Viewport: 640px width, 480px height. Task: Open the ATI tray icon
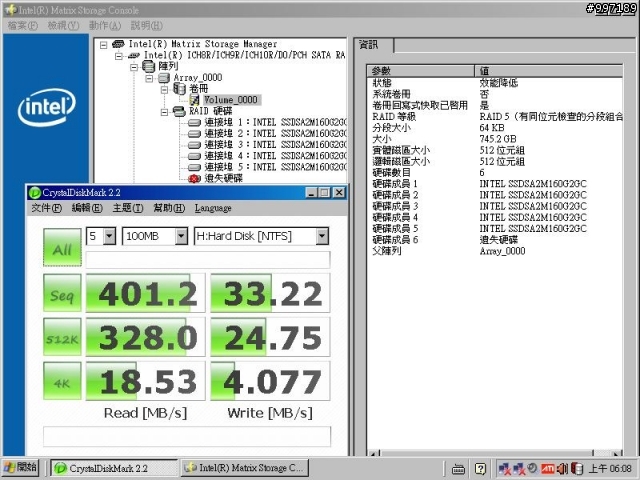point(548,469)
